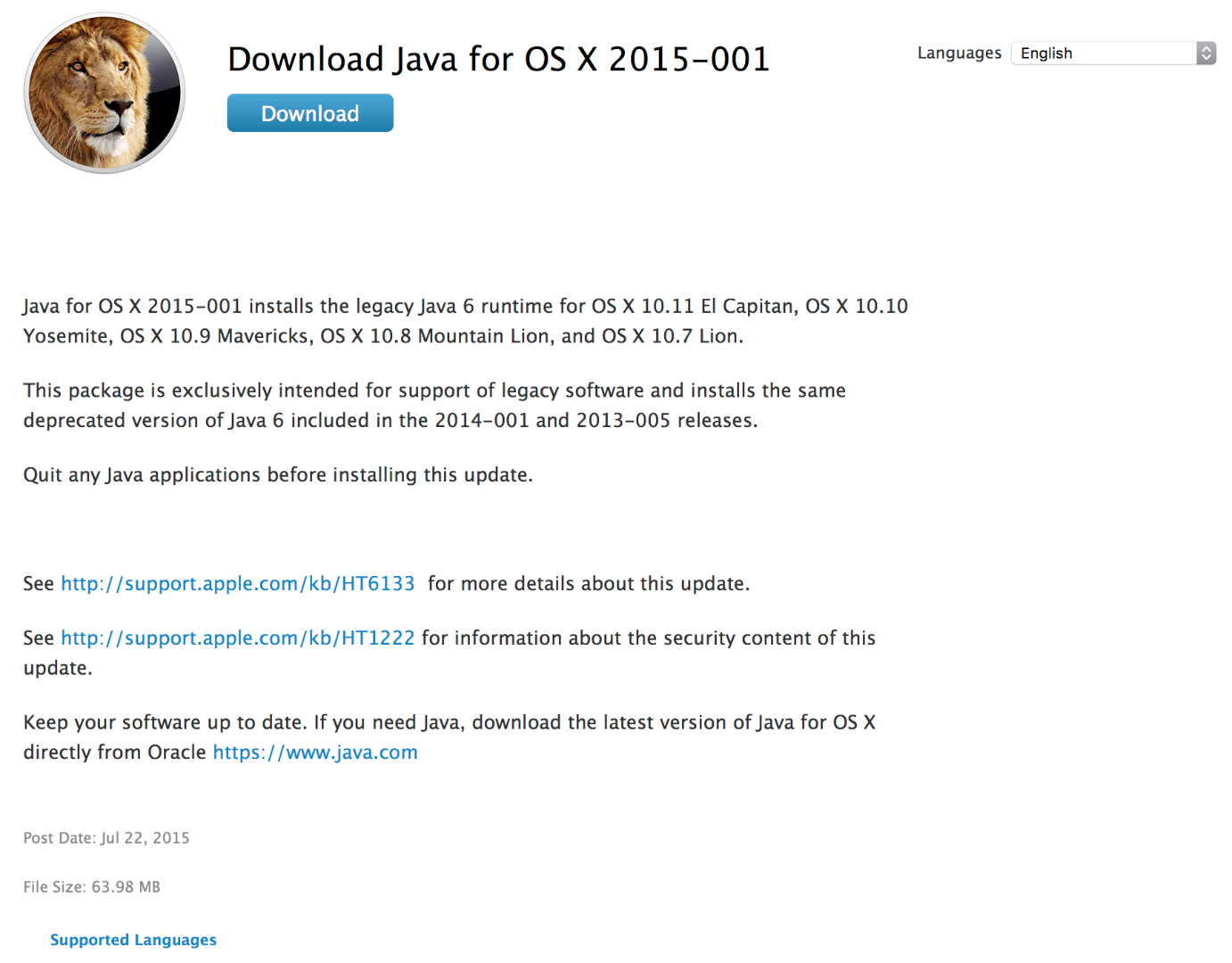Screen dimensions: 1232x963
Task: Click the Post Date: Jul 22, 2015 text
Action: tap(107, 838)
